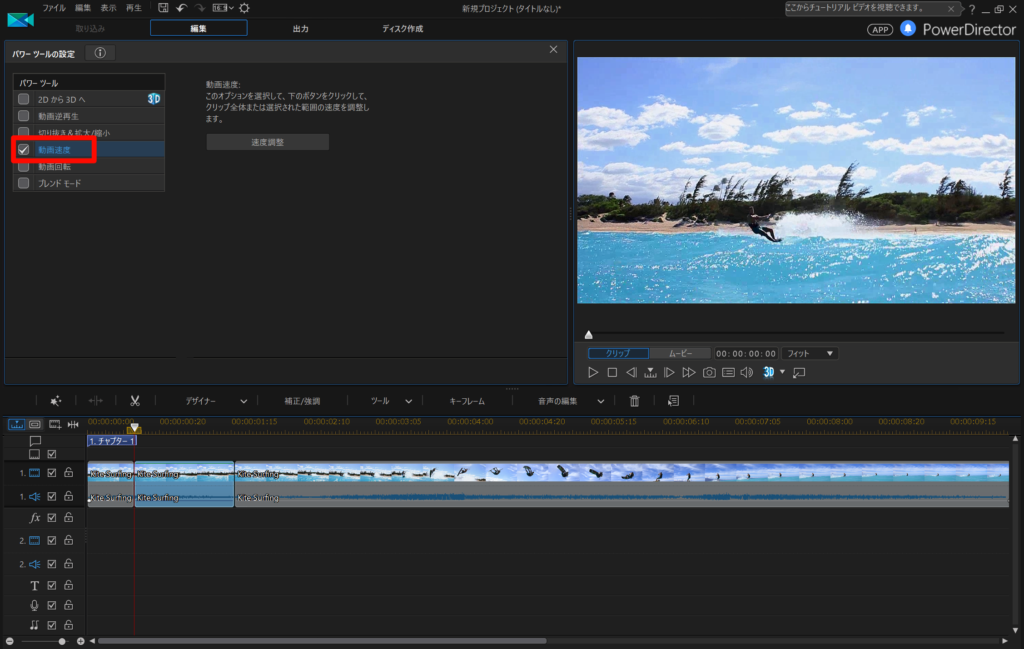This screenshot has height=649, width=1024.
Task: Click the split clip scissors icon
Action: [x=134, y=401]
